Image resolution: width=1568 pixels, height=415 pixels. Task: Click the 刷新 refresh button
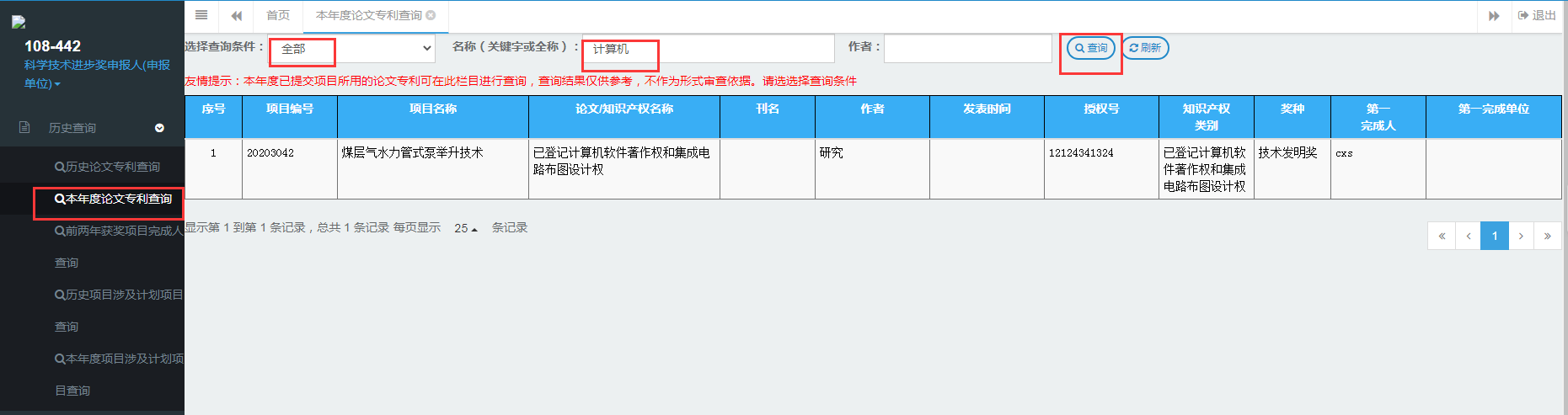pyautogui.click(x=1145, y=48)
